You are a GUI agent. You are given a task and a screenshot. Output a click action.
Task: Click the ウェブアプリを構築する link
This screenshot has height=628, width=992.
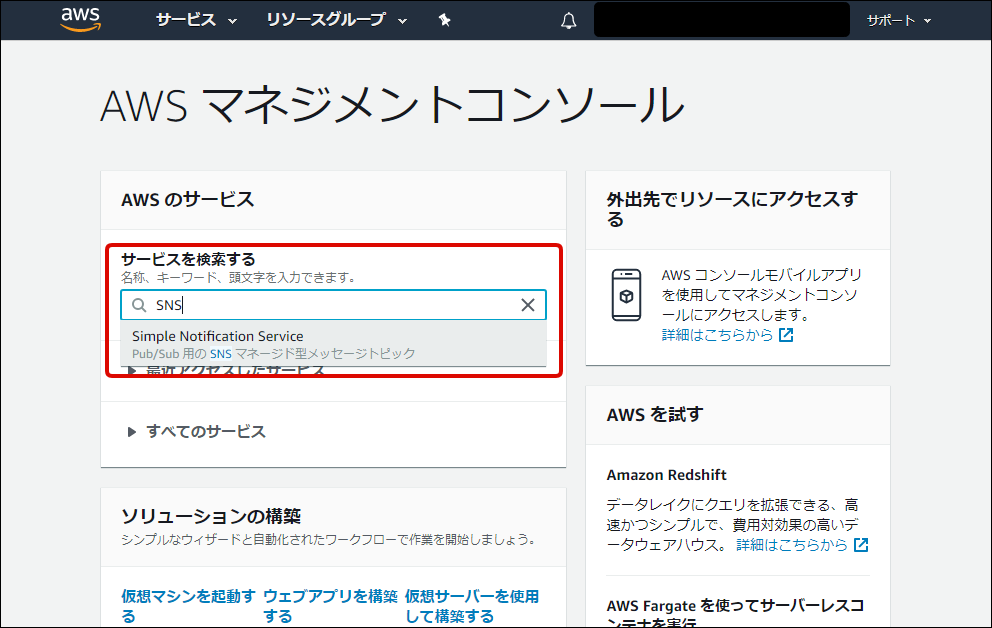click(330, 606)
